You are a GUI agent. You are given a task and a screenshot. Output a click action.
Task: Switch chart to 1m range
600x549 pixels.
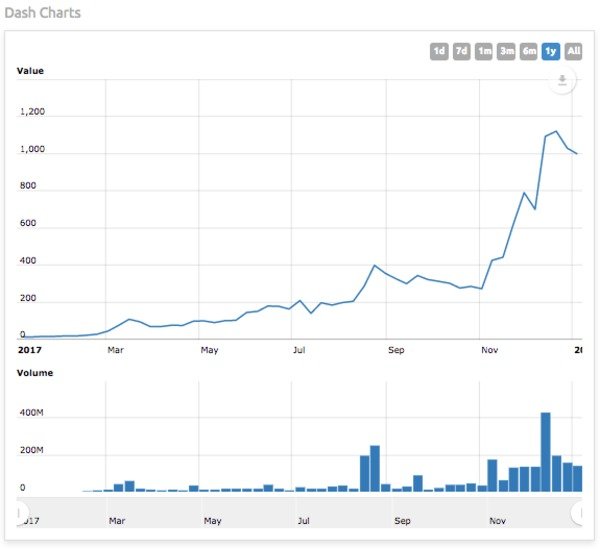tap(484, 51)
